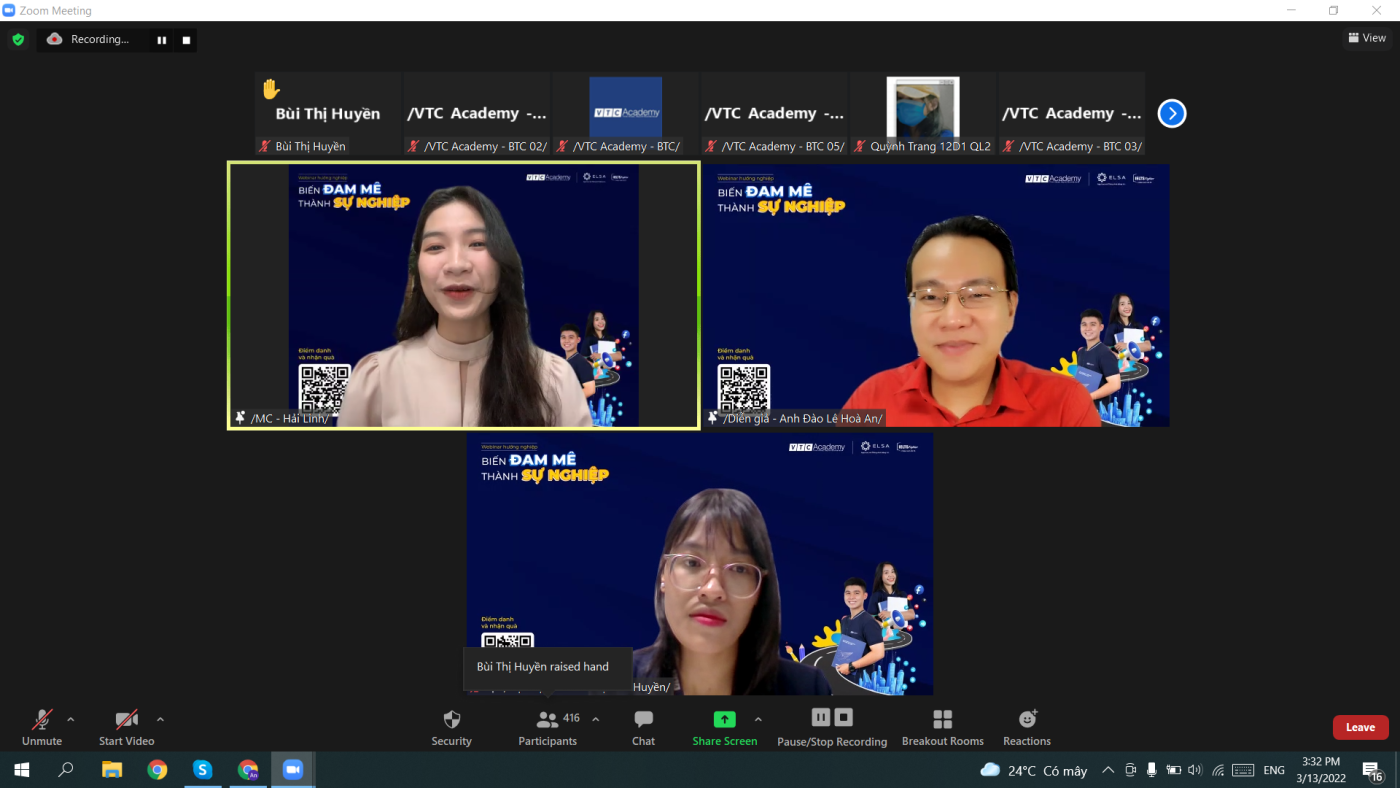
Task: Expand the Participants options arrow
Action: point(596,719)
